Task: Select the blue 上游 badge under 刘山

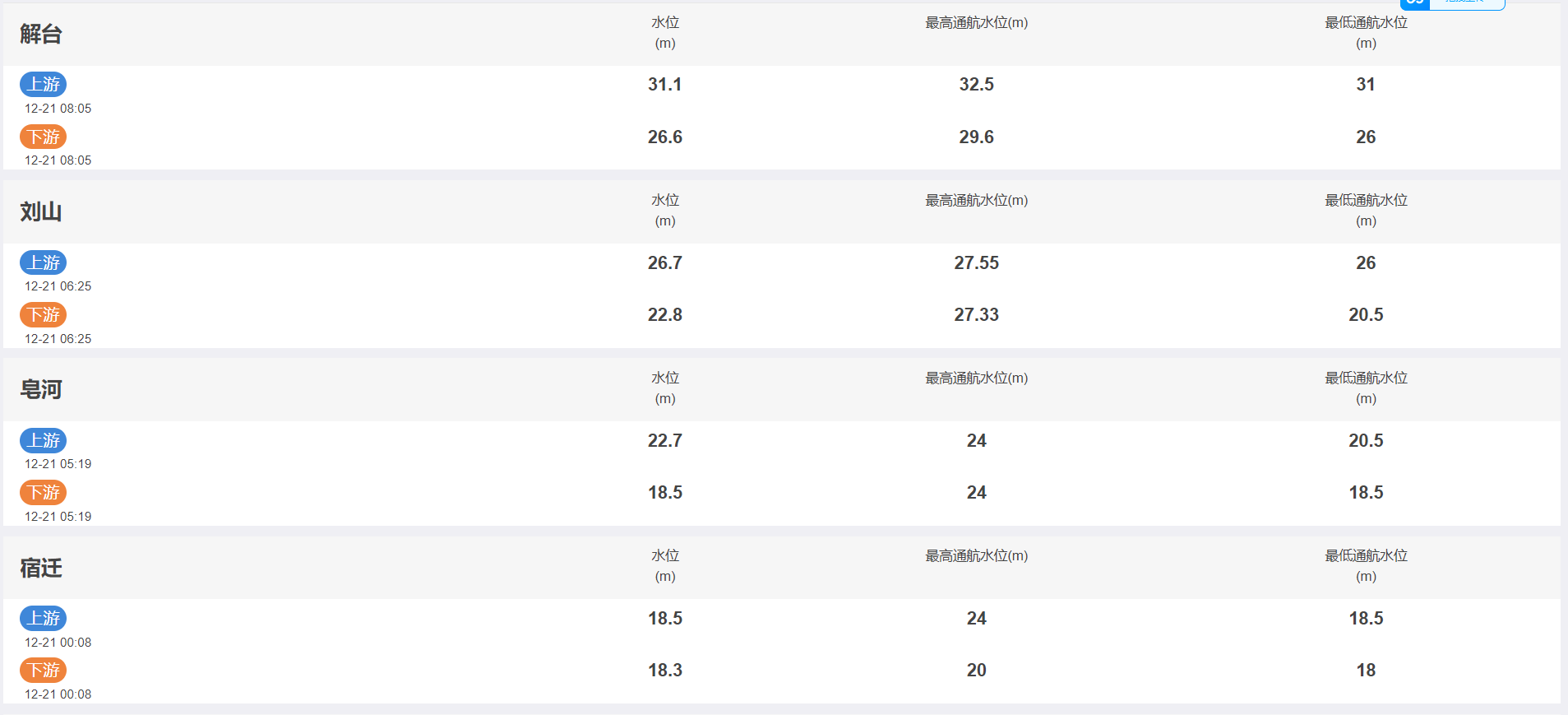Action: click(43, 262)
